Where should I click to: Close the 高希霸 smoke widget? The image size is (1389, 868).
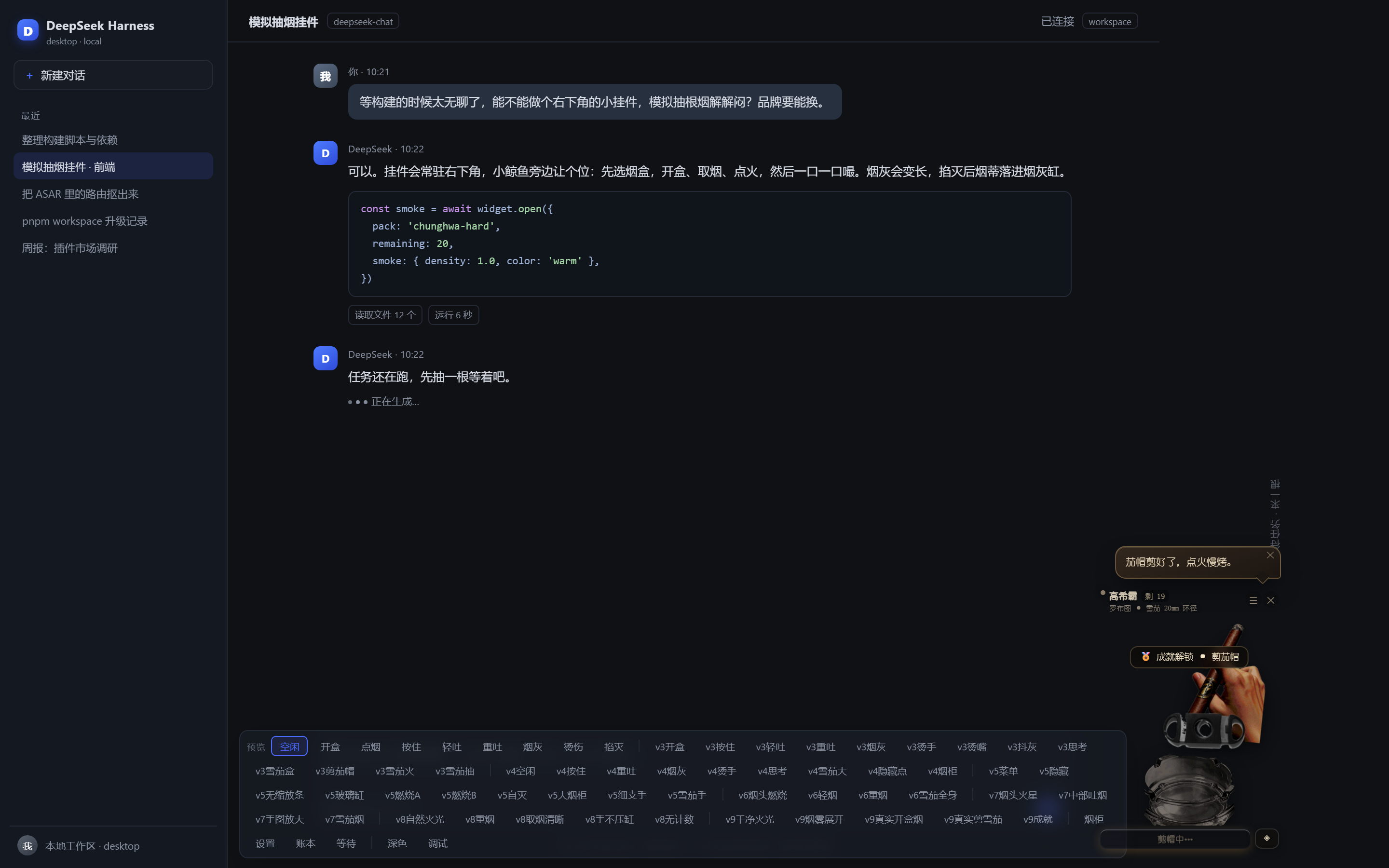coord(1271,600)
